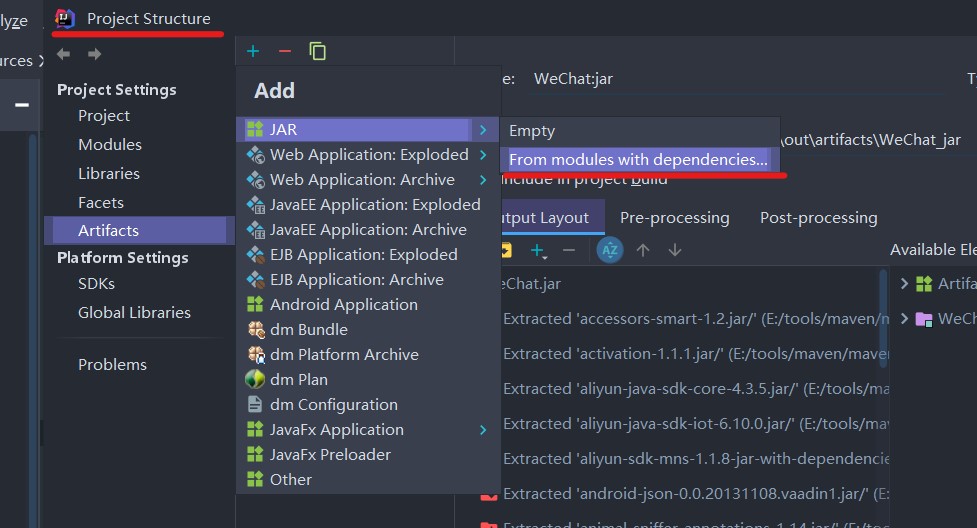
Task: Click the green plus add artifact icon
Action: click(x=253, y=51)
